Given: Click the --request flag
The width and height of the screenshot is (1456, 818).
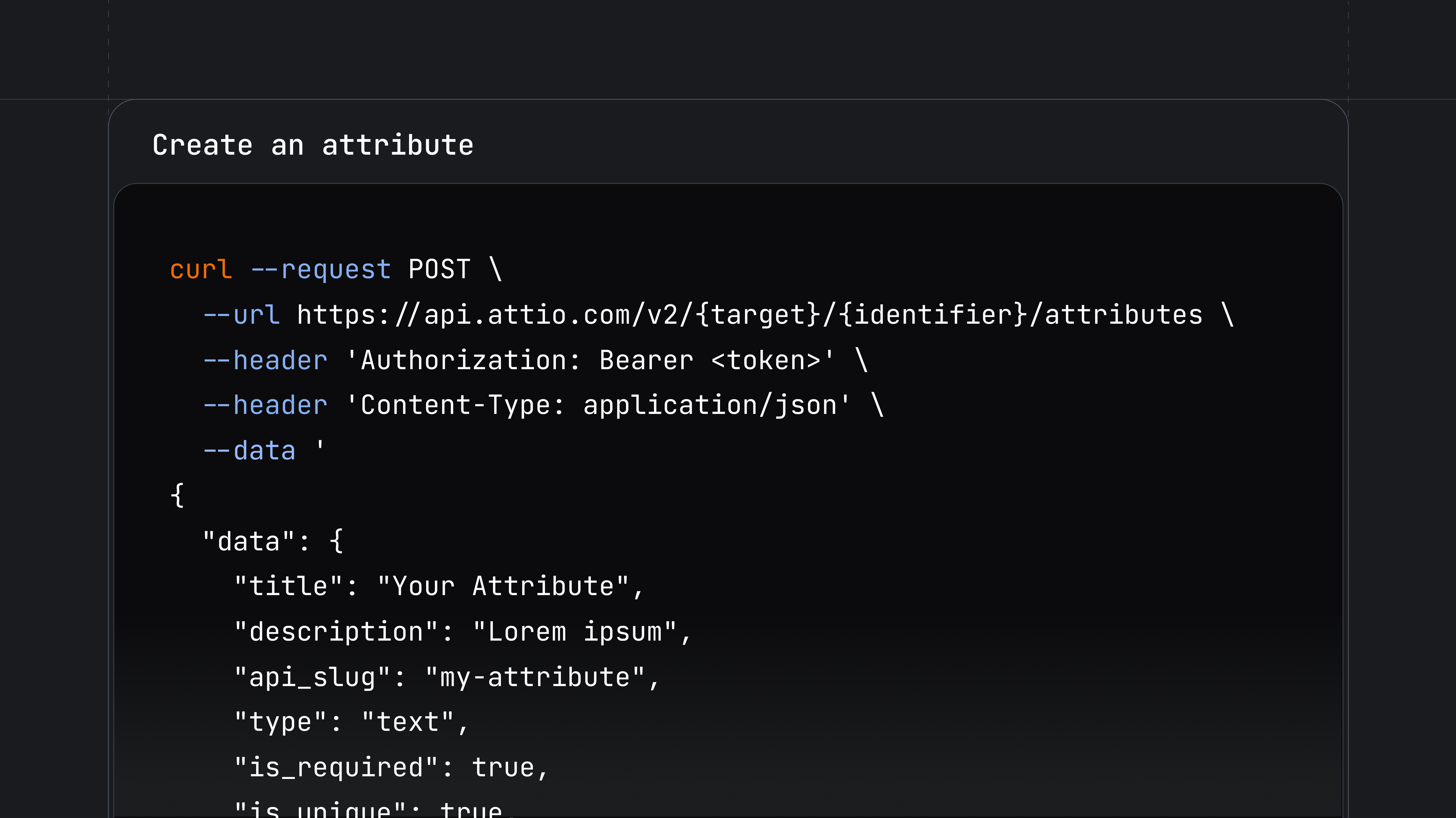Looking at the screenshot, I should coord(320,269).
